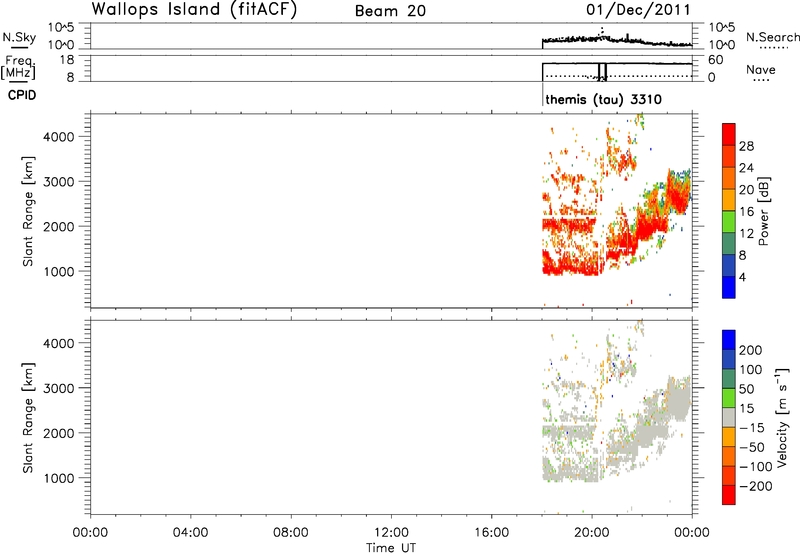
Task: Click the '50' velocity colorbar tick label
Action: 747,389
